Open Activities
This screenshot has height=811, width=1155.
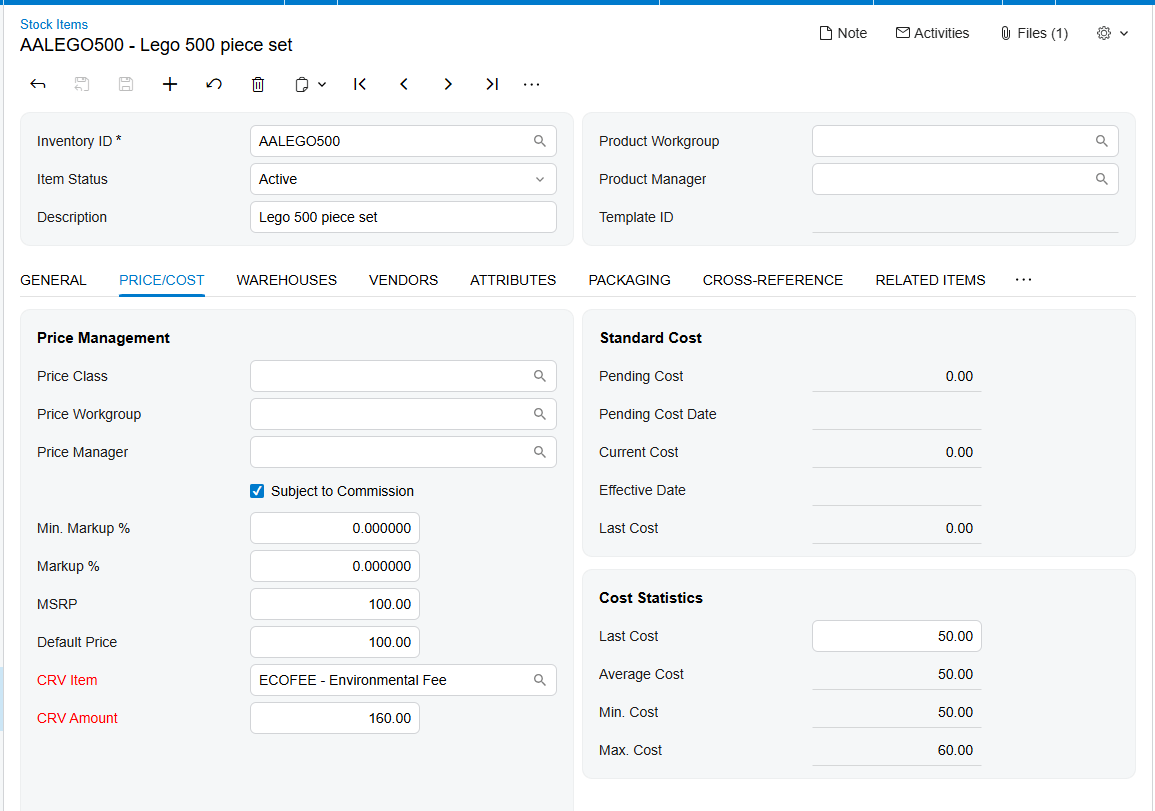pos(933,33)
